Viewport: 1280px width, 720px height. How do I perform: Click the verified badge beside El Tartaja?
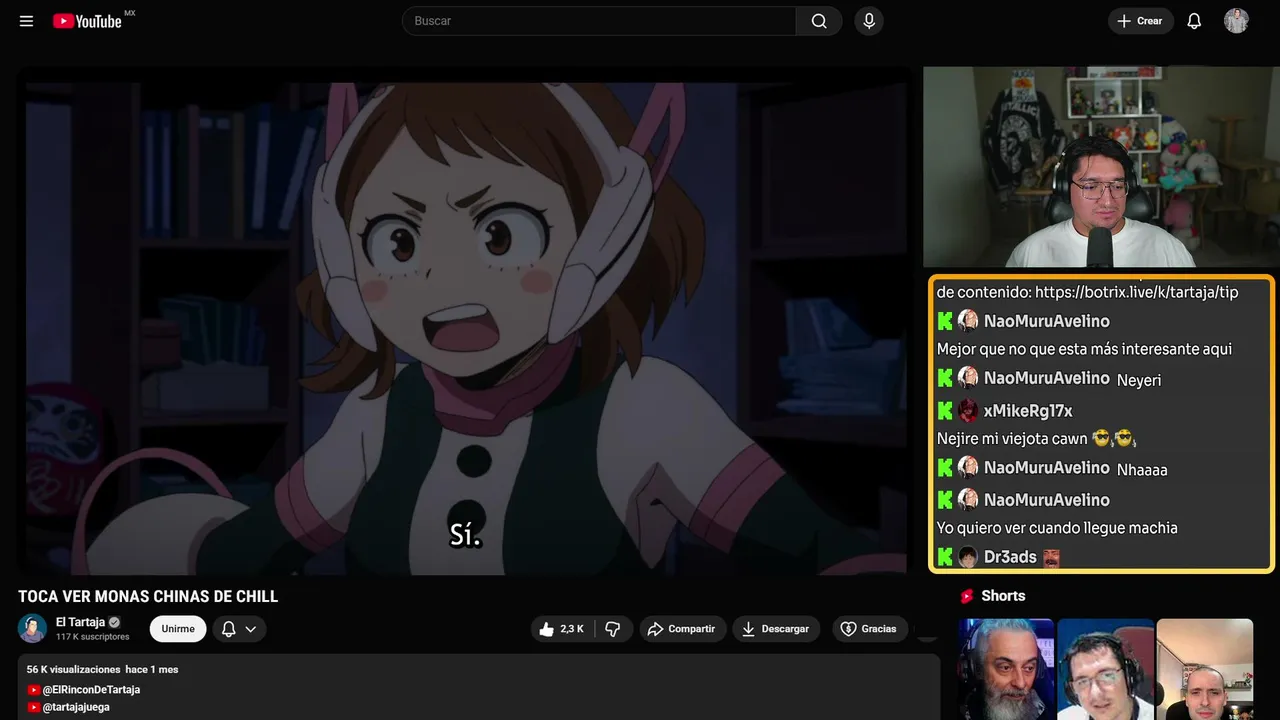[x=114, y=622]
